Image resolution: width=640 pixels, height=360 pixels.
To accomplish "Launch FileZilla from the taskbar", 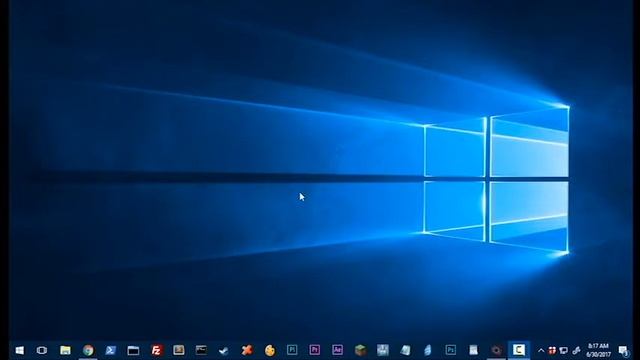I will coord(156,350).
